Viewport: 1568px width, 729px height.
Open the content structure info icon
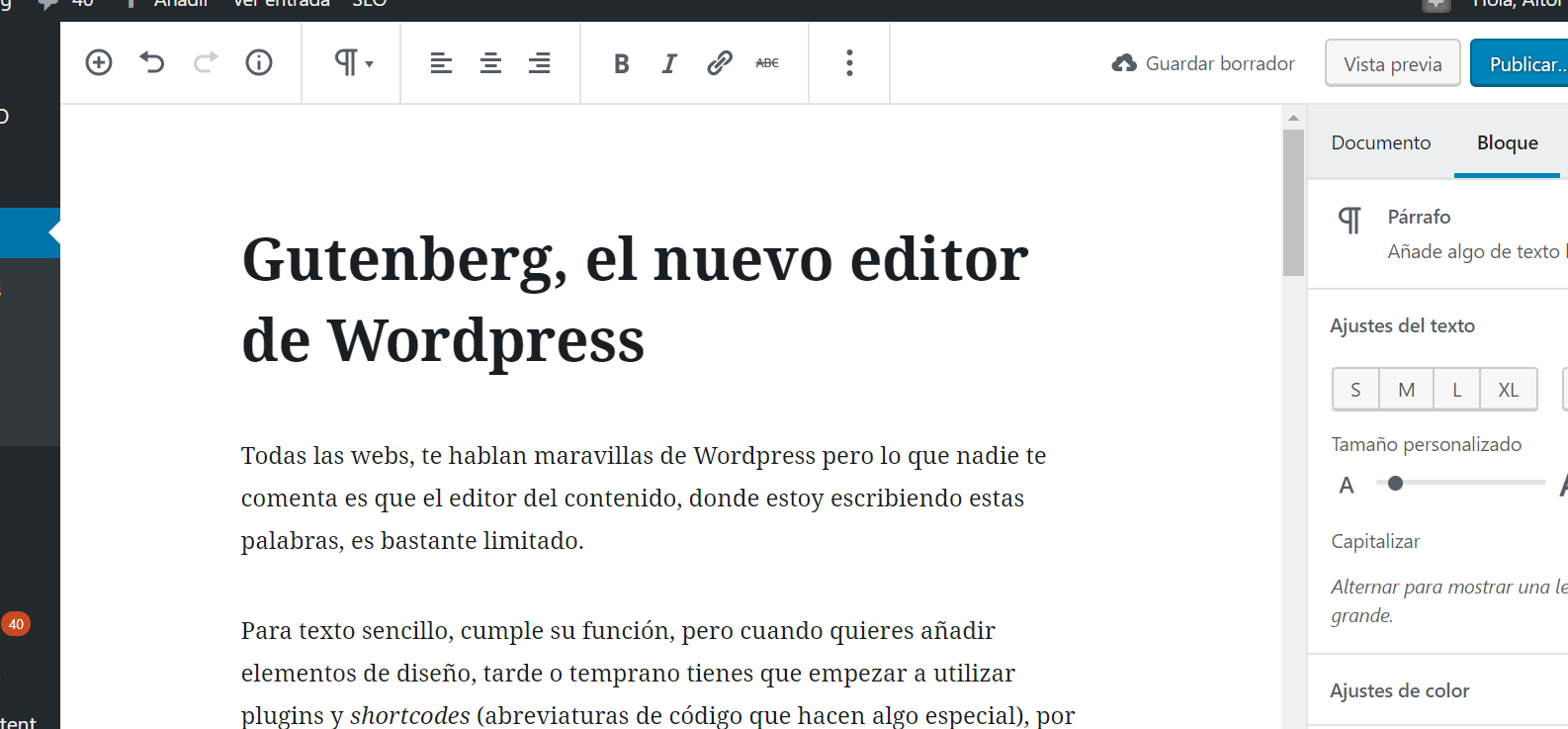point(259,63)
